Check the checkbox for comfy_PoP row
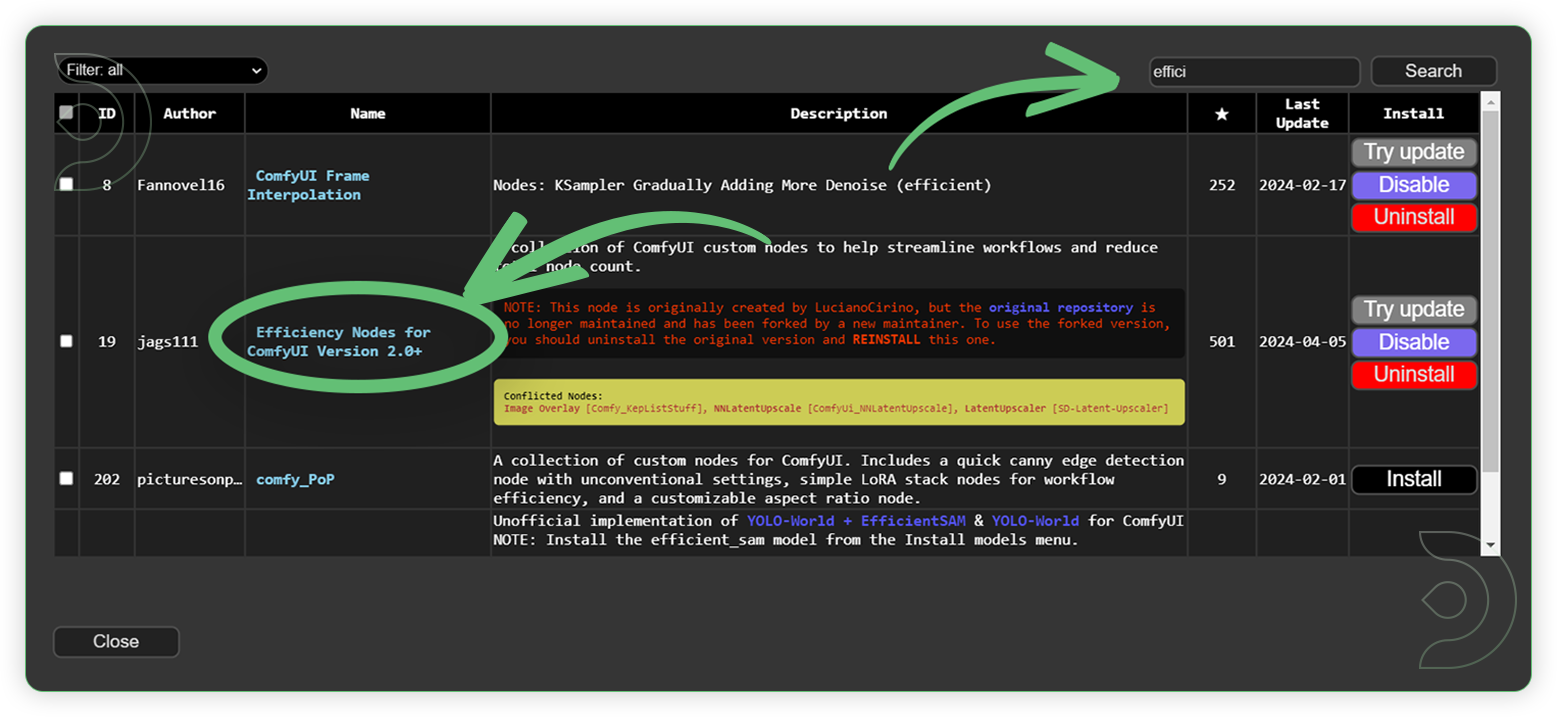 coord(66,478)
